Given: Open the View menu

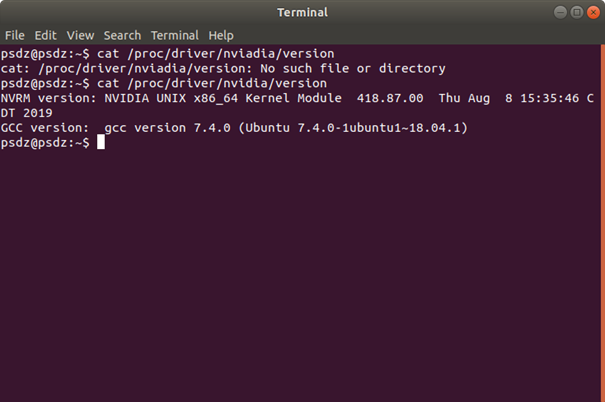Looking at the screenshot, I should click(x=80, y=35).
